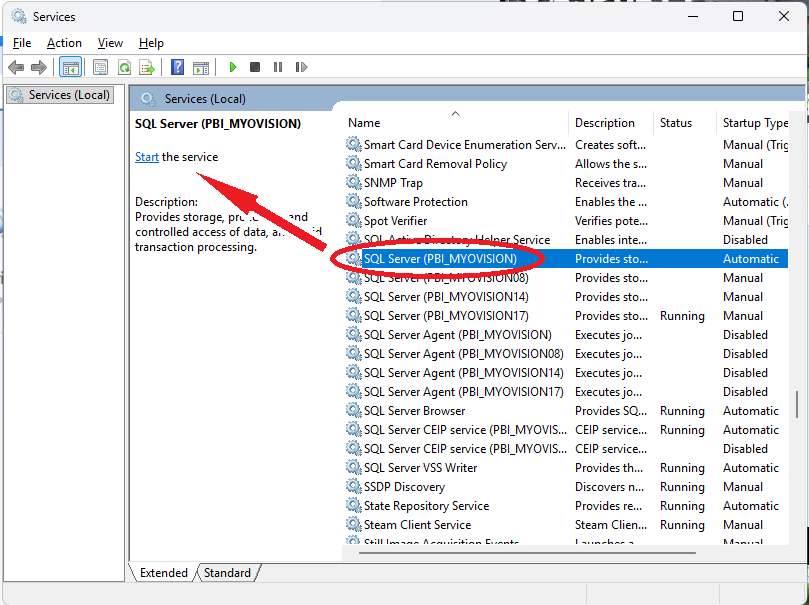Open the Help menu
The width and height of the screenshot is (809, 605).
[x=151, y=43]
